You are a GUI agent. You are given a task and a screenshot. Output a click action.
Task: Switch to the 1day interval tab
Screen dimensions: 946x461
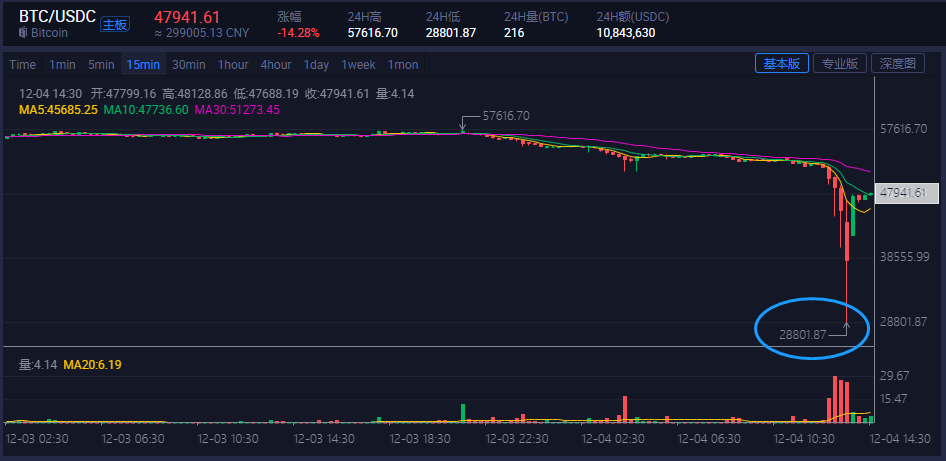coord(316,65)
